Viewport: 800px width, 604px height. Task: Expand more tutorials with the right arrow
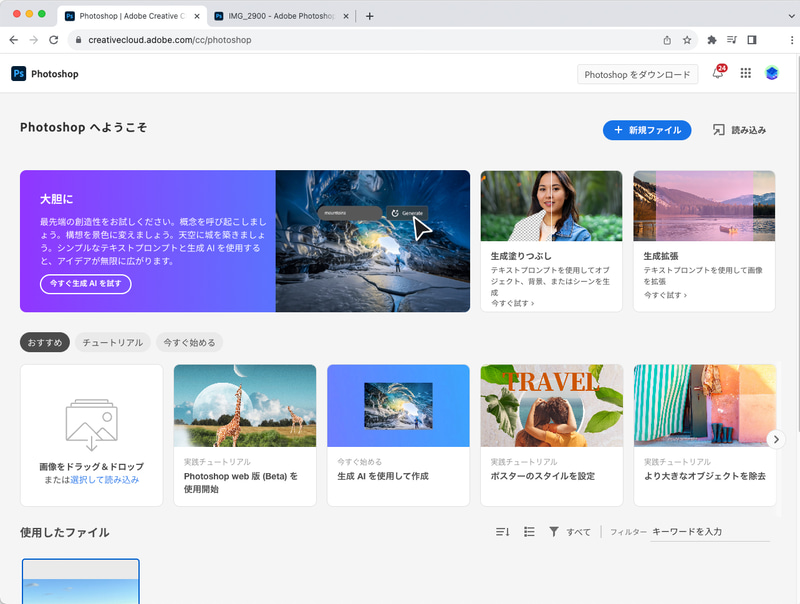(775, 437)
